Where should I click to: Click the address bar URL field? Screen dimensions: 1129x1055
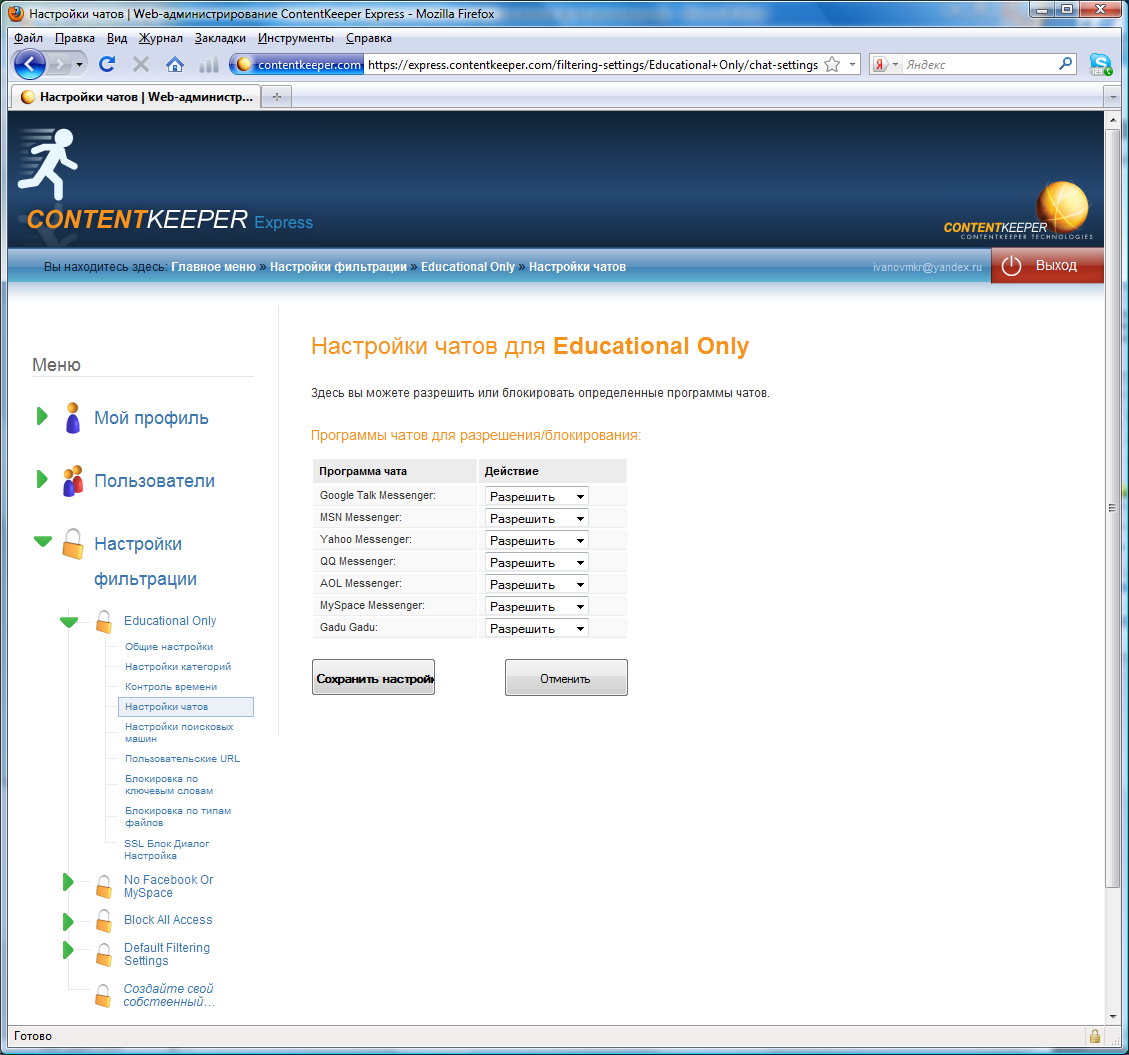click(593, 65)
